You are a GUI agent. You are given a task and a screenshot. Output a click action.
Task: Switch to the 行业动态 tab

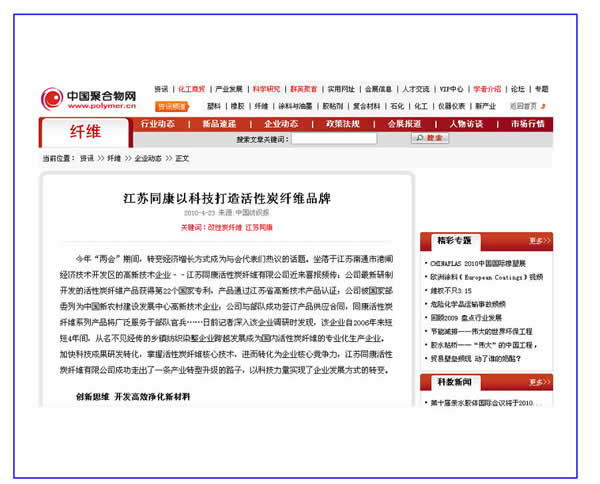pyautogui.click(x=157, y=124)
